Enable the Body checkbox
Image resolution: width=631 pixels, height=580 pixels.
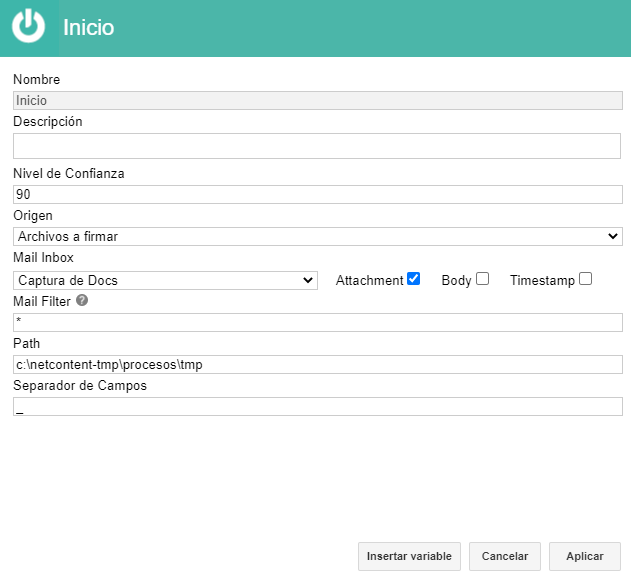click(483, 279)
